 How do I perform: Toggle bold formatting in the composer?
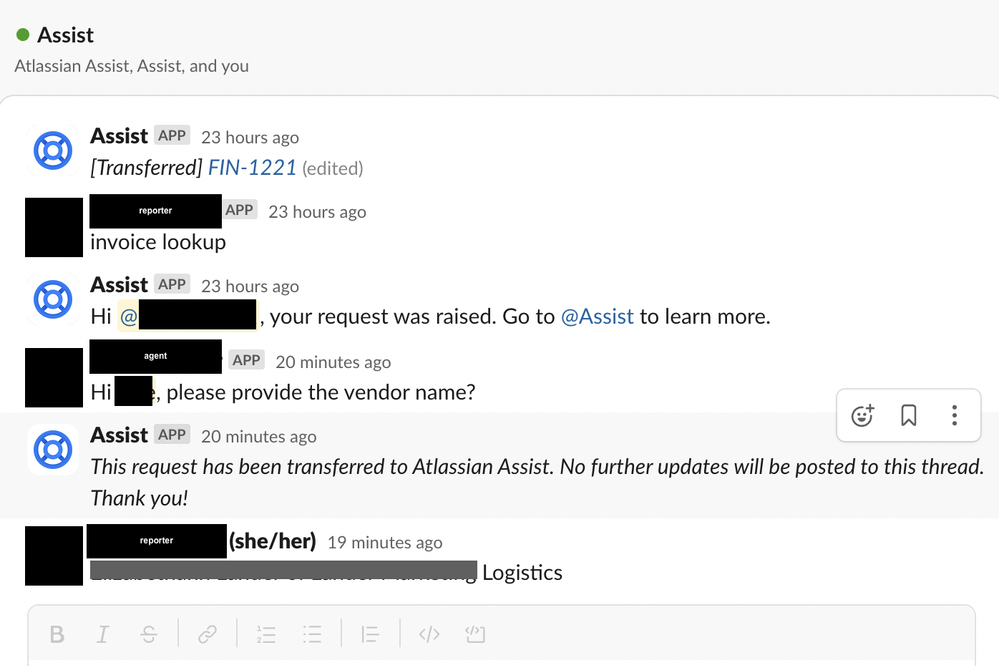coord(57,634)
